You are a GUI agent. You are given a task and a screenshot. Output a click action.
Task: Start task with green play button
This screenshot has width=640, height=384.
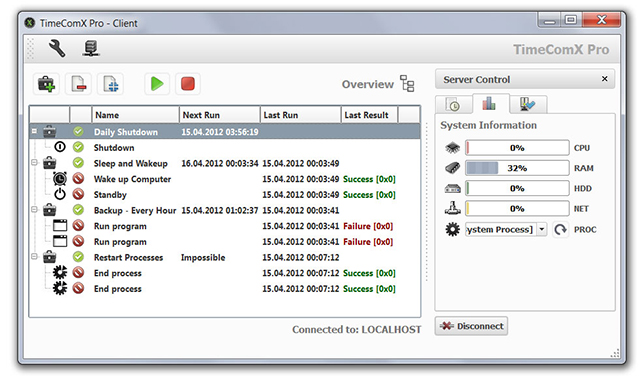tap(157, 84)
